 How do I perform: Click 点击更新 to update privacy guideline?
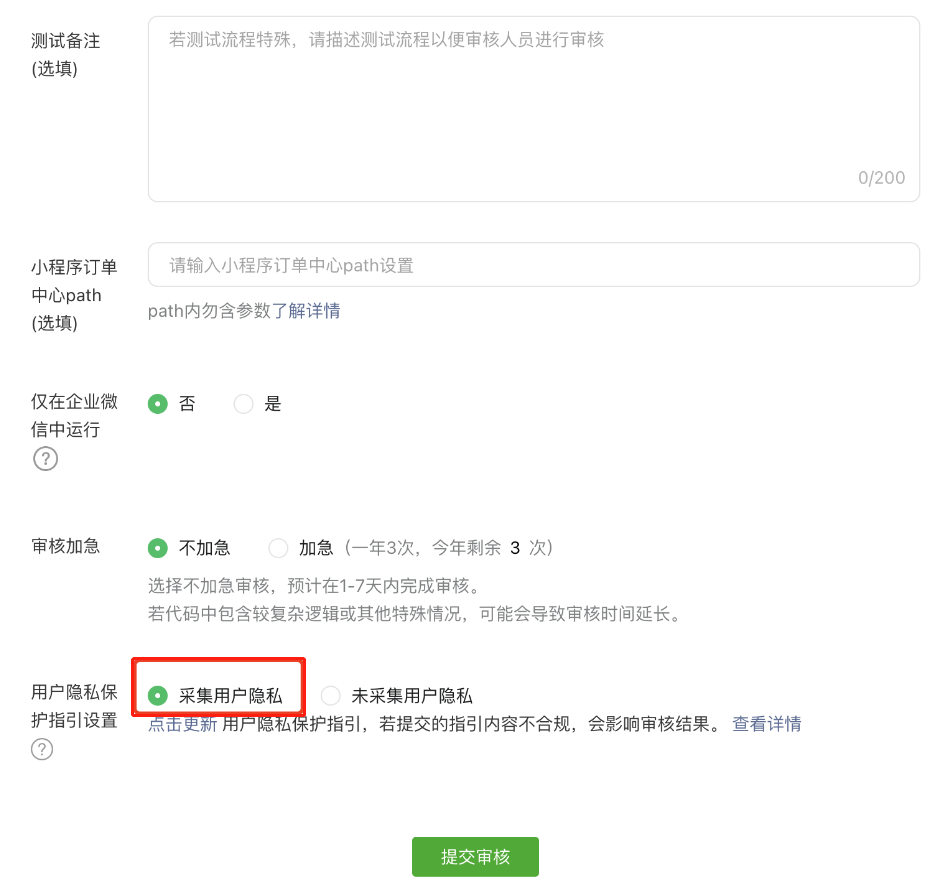point(182,724)
